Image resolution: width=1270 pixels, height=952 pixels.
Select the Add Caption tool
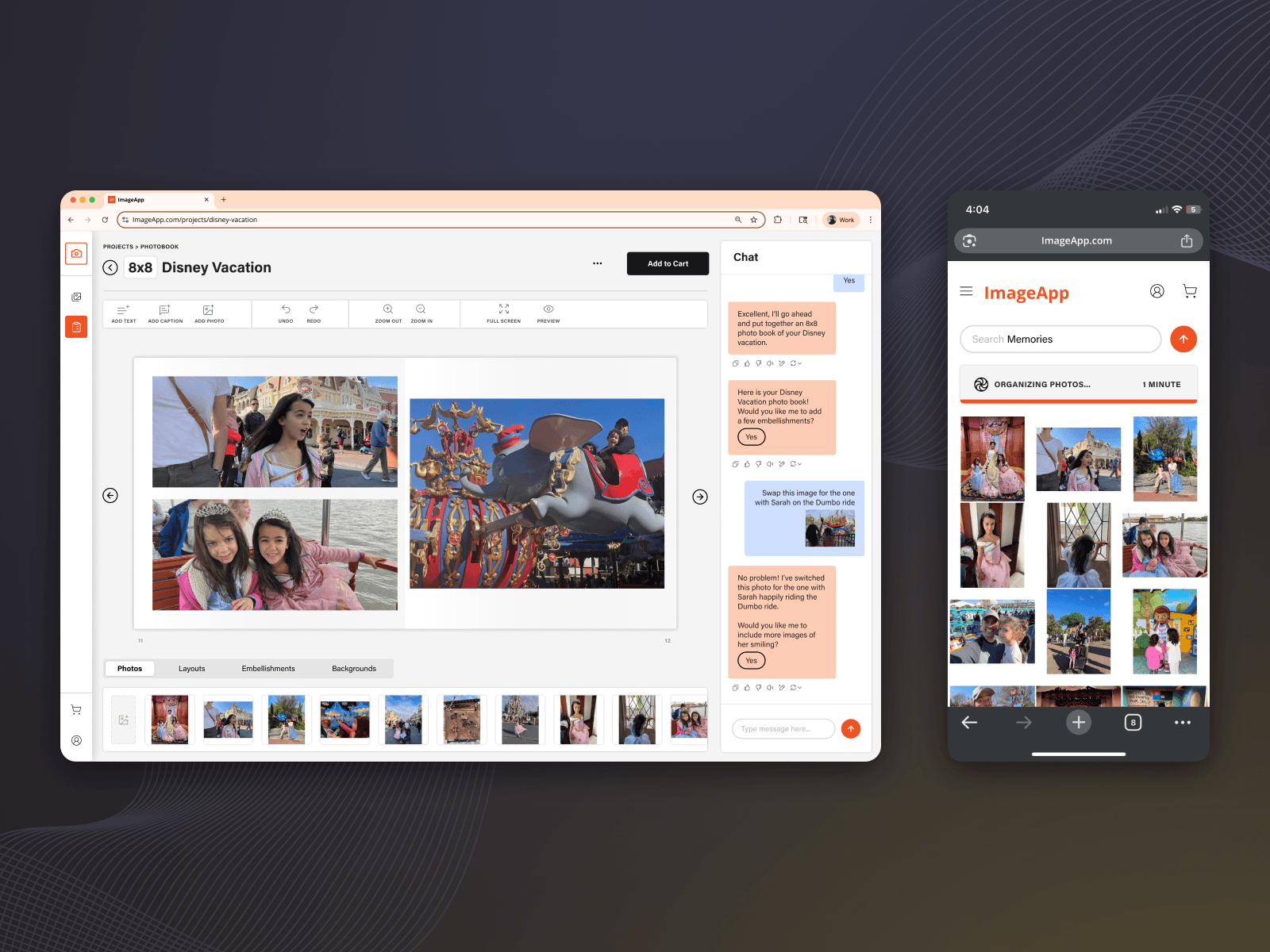coord(165,310)
